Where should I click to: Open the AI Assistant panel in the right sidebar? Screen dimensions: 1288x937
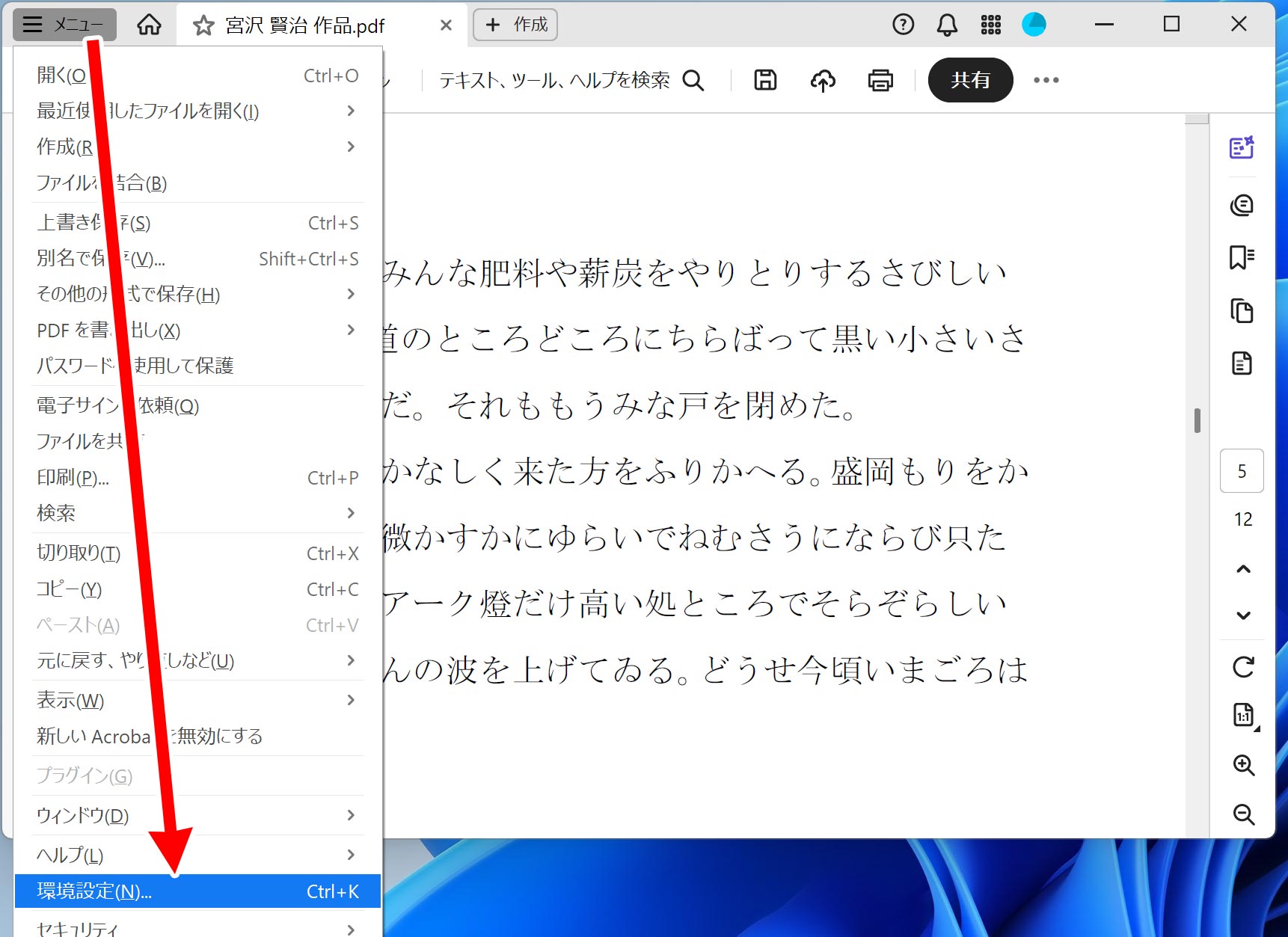pyautogui.click(x=1242, y=147)
